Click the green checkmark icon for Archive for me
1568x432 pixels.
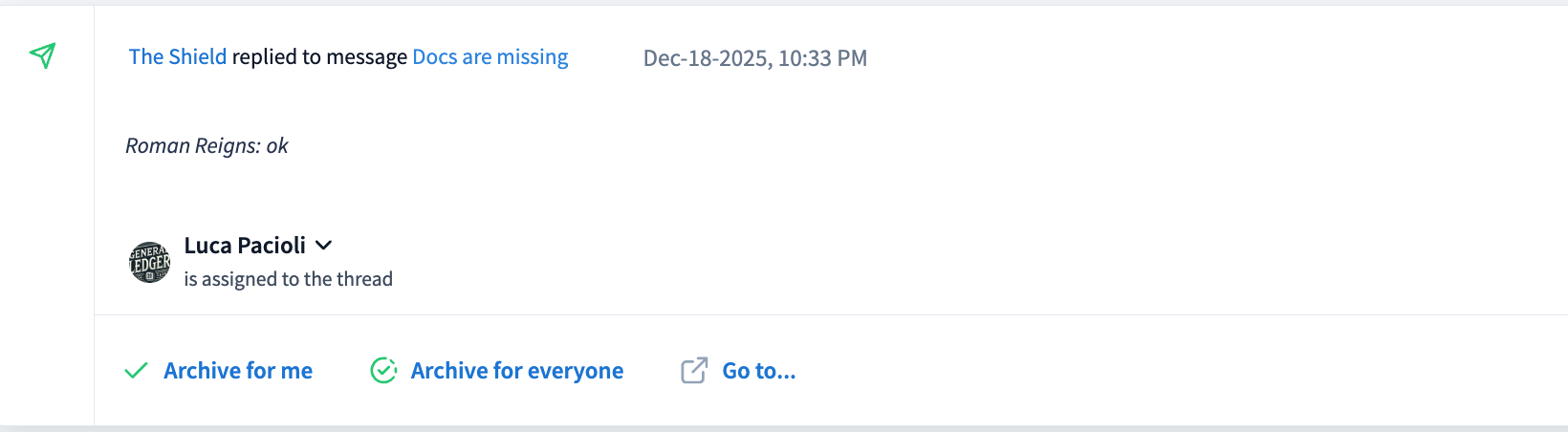(x=137, y=371)
